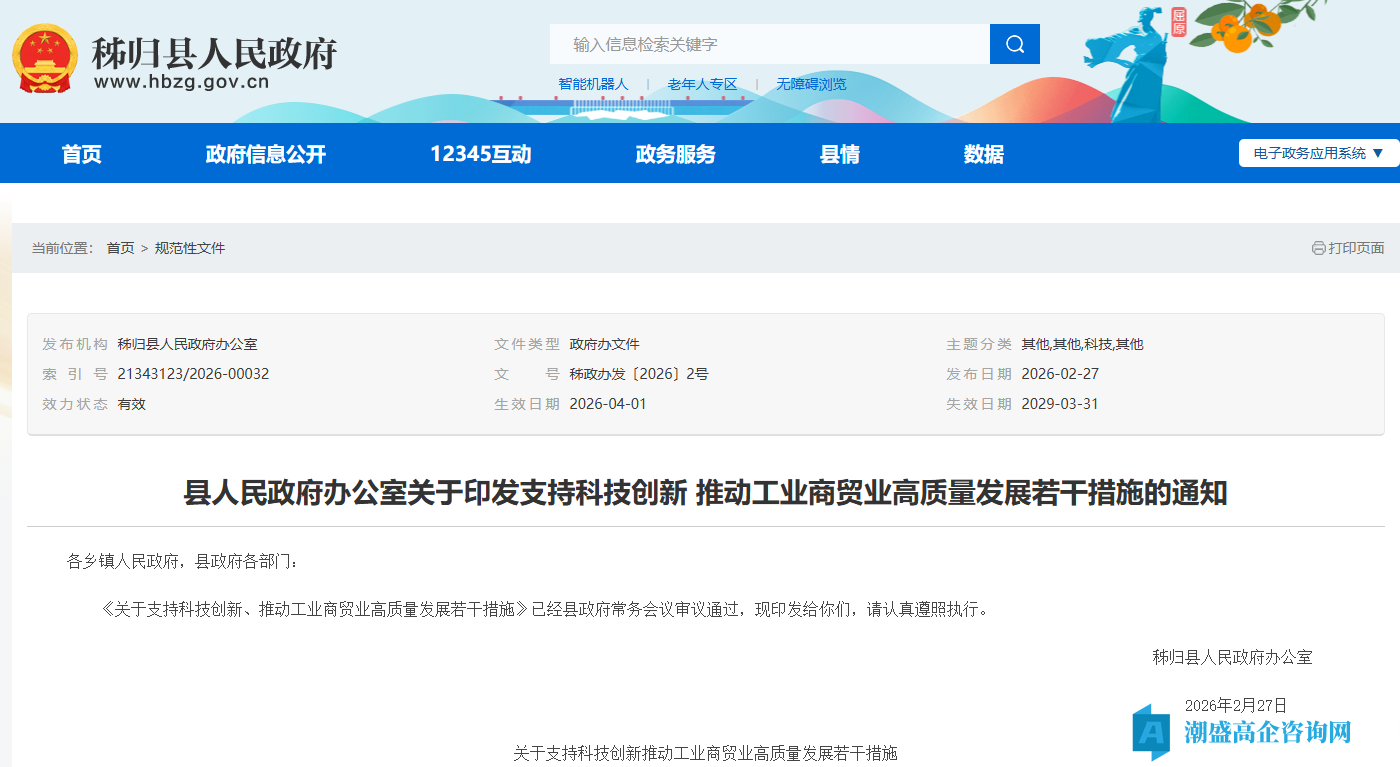Click the dropdown arrow next to 电子政务应用系统
This screenshot has width=1400, height=767.
click(1378, 153)
